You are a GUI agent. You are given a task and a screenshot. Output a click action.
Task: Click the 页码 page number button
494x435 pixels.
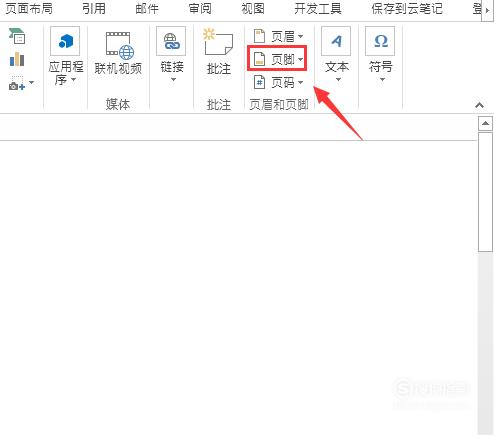pos(278,82)
